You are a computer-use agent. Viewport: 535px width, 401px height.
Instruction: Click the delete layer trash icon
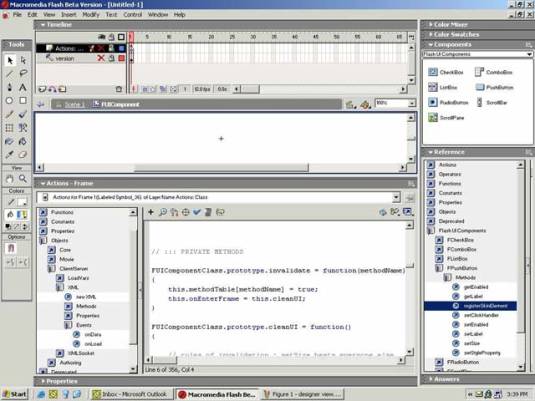point(118,89)
